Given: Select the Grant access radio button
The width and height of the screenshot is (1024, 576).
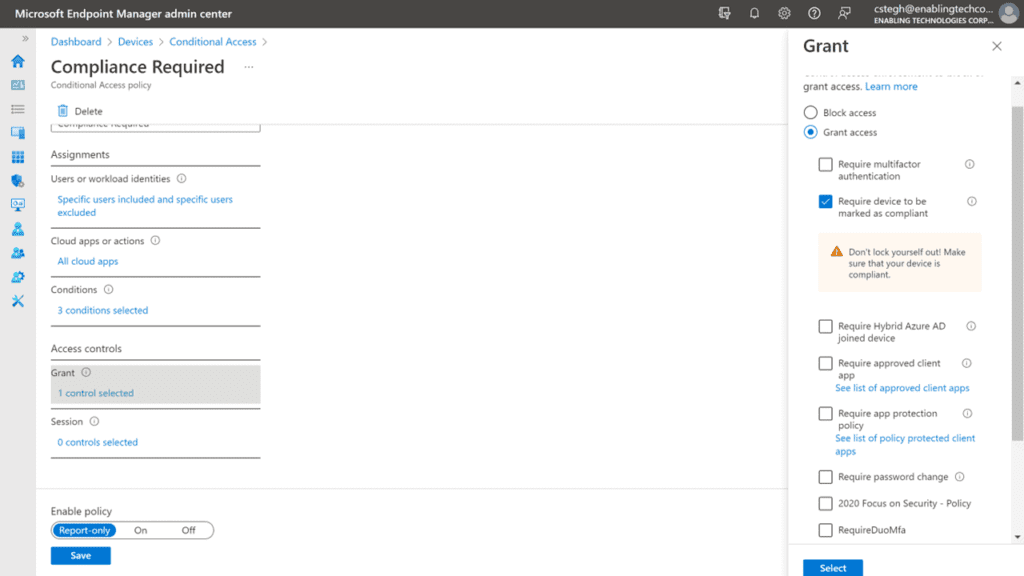Looking at the screenshot, I should coord(810,132).
